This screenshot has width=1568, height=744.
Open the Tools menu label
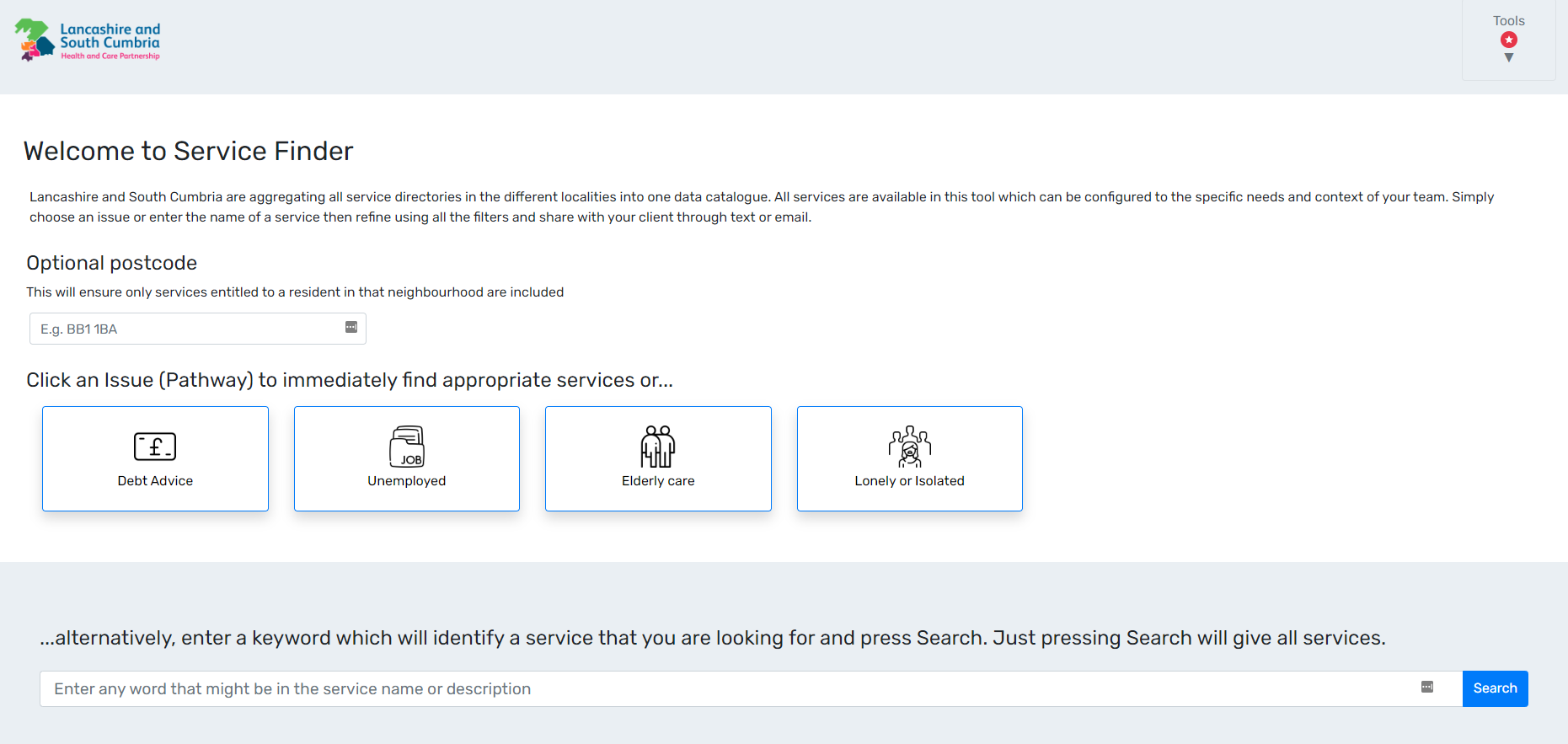(x=1509, y=21)
